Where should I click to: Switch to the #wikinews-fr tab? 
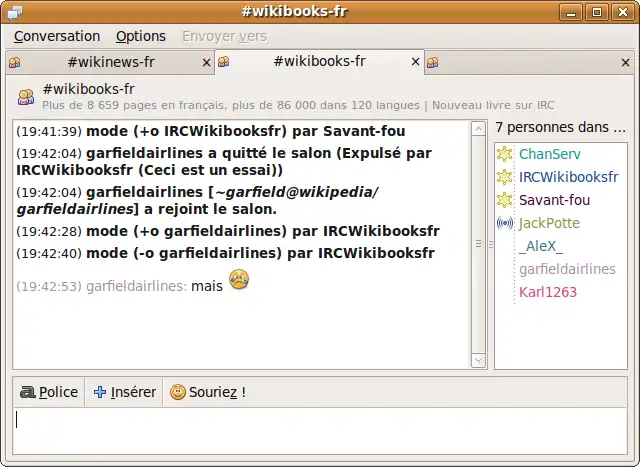point(110,62)
